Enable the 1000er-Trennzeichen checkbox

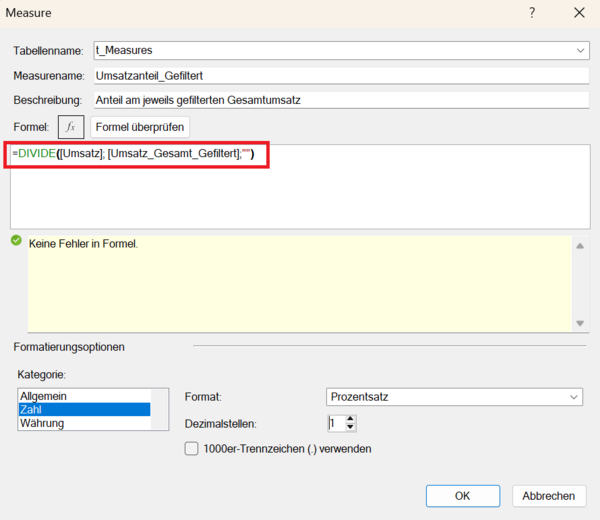coord(192,449)
